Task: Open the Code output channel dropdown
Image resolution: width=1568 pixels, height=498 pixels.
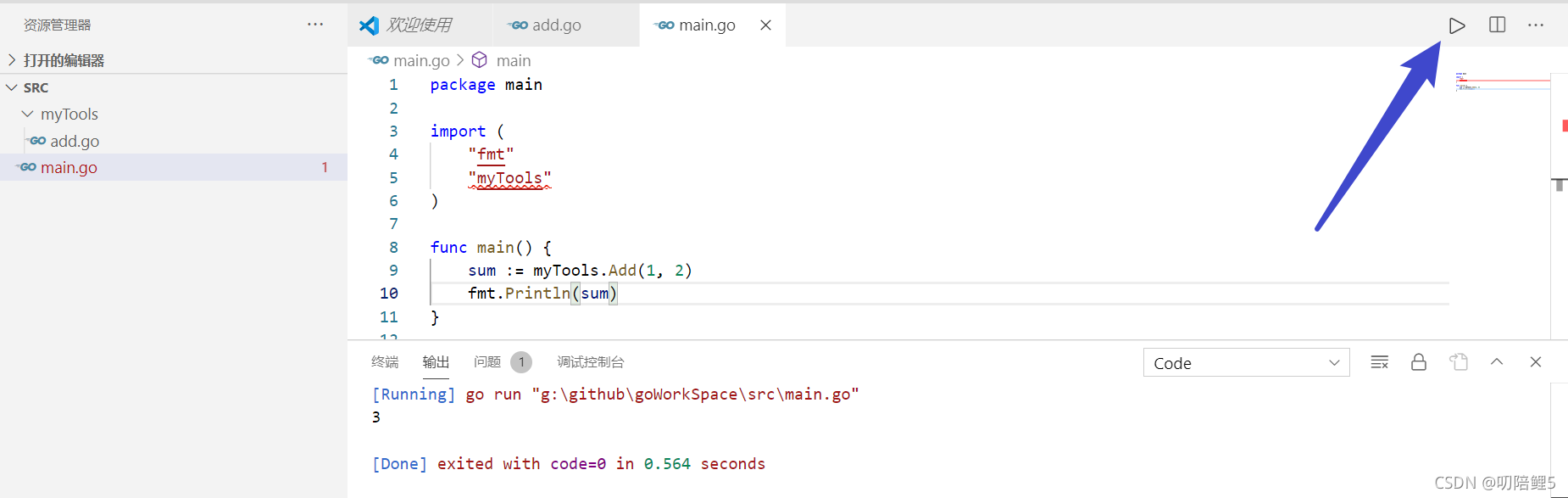Action: click(1246, 363)
